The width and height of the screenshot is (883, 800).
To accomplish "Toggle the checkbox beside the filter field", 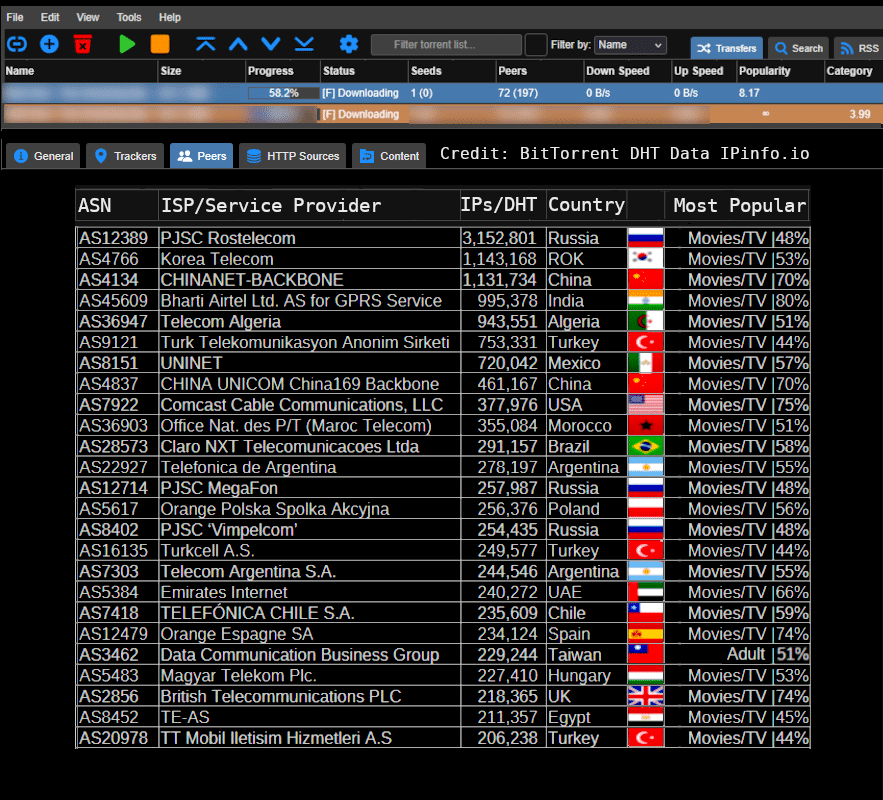I will point(536,45).
